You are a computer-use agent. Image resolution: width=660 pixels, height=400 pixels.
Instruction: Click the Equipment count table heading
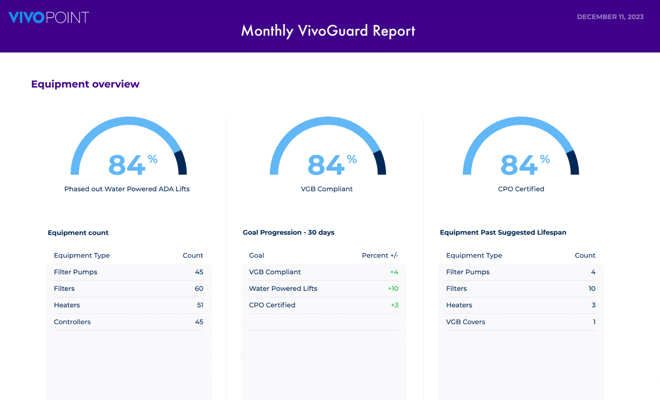[x=78, y=232]
